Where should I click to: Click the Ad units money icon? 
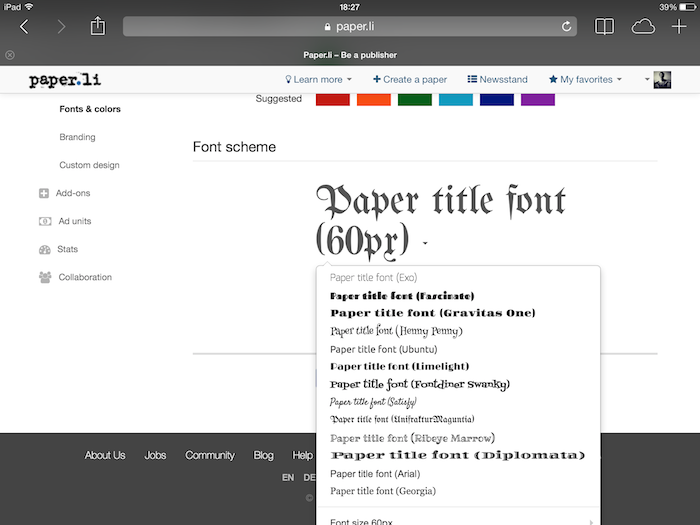click(45, 221)
